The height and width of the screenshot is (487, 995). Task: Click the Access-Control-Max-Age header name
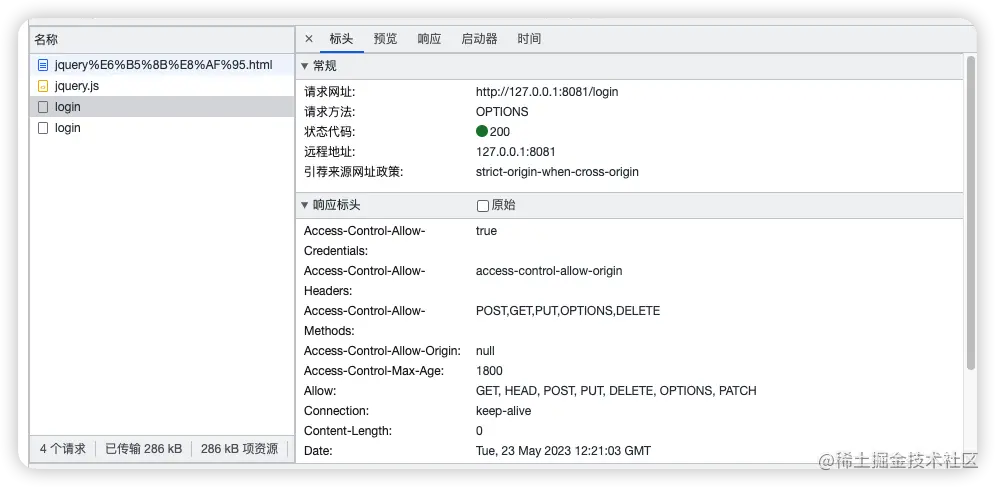[x=374, y=371]
